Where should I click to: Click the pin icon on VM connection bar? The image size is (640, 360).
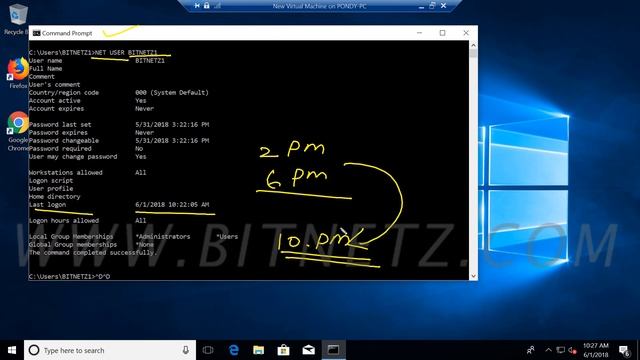[x=197, y=6]
